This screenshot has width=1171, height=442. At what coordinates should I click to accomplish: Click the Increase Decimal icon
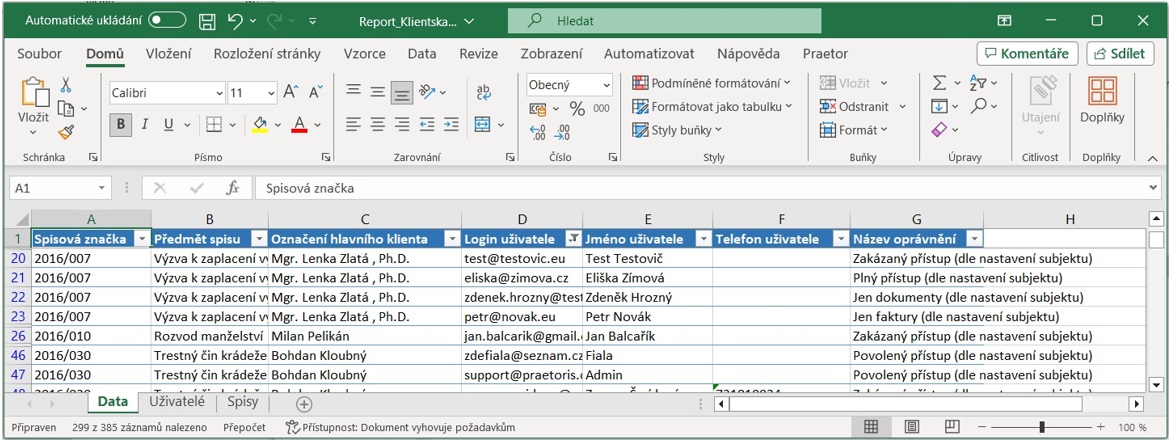(x=538, y=133)
